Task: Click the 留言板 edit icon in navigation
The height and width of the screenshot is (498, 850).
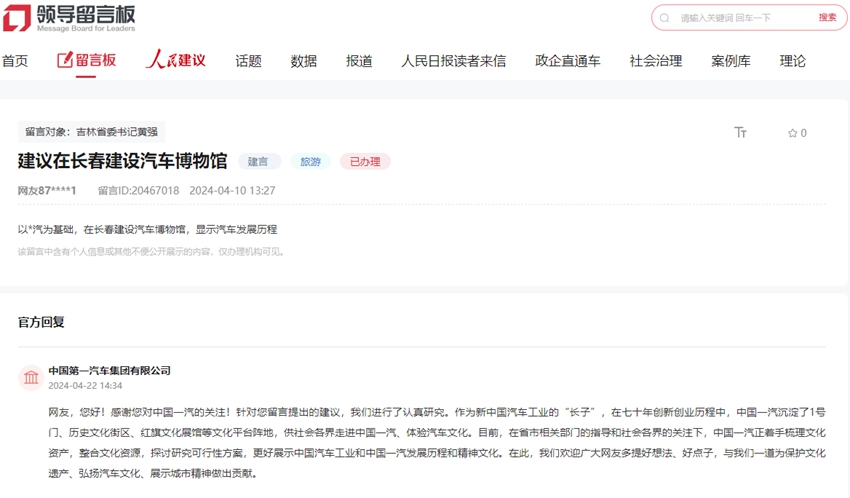Action: click(65, 60)
